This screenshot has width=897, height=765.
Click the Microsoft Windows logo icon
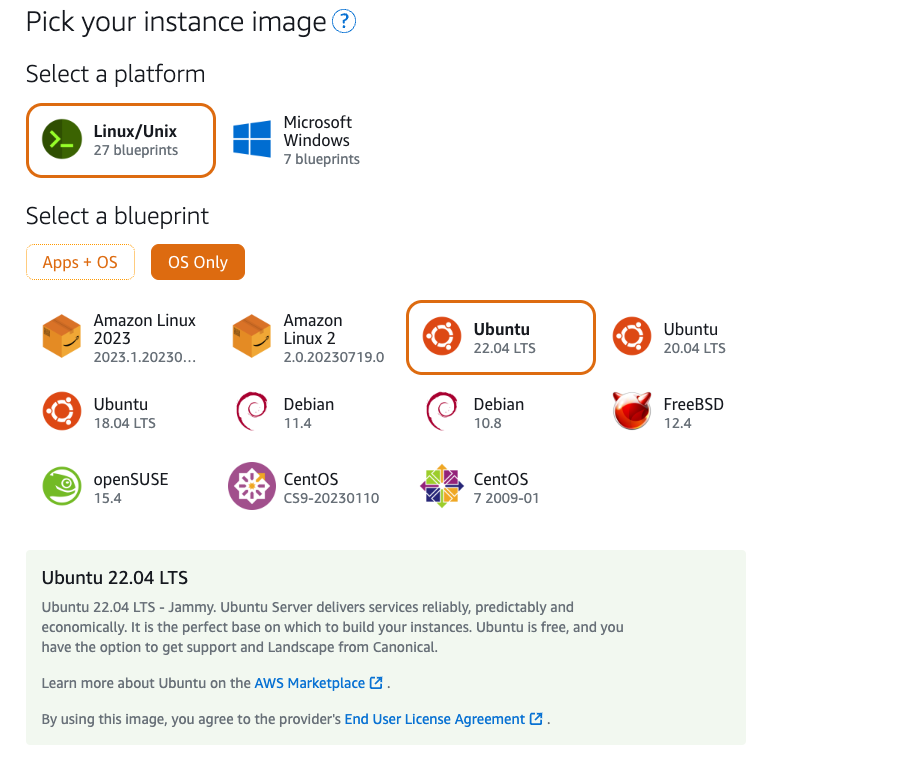[x=252, y=140]
